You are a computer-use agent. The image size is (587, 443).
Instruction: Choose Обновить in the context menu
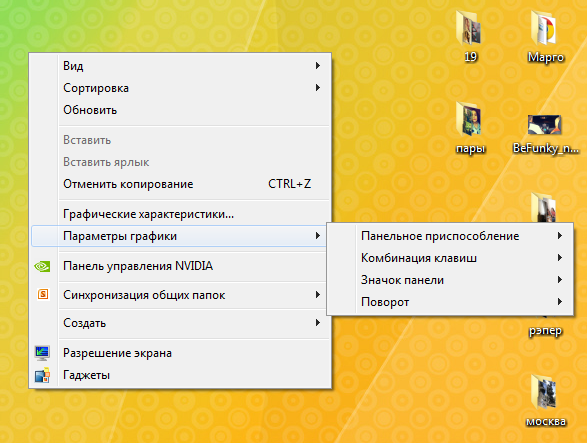(180, 110)
